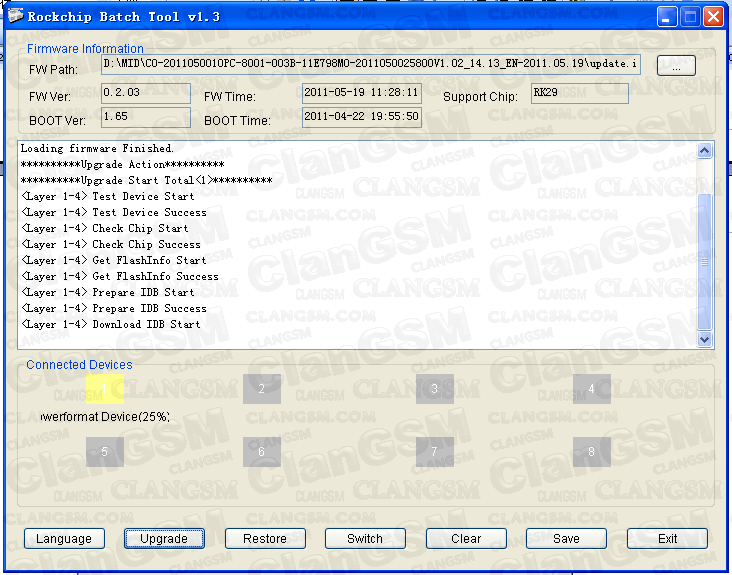Save the log via the Save button
This screenshot has width=732, height=575.
(566, 538)
